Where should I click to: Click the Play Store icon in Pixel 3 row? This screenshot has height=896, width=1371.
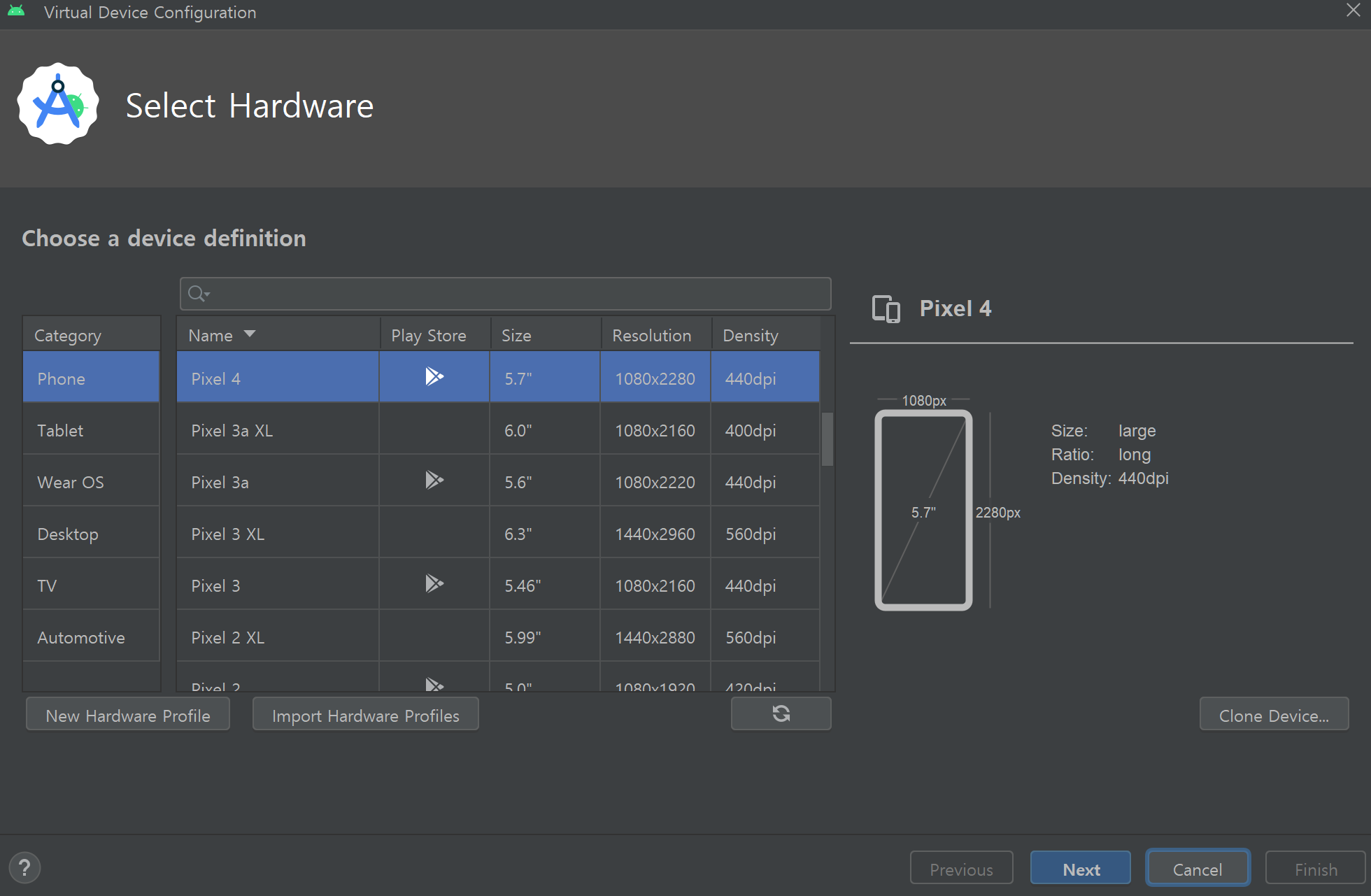tap(434, 584)
